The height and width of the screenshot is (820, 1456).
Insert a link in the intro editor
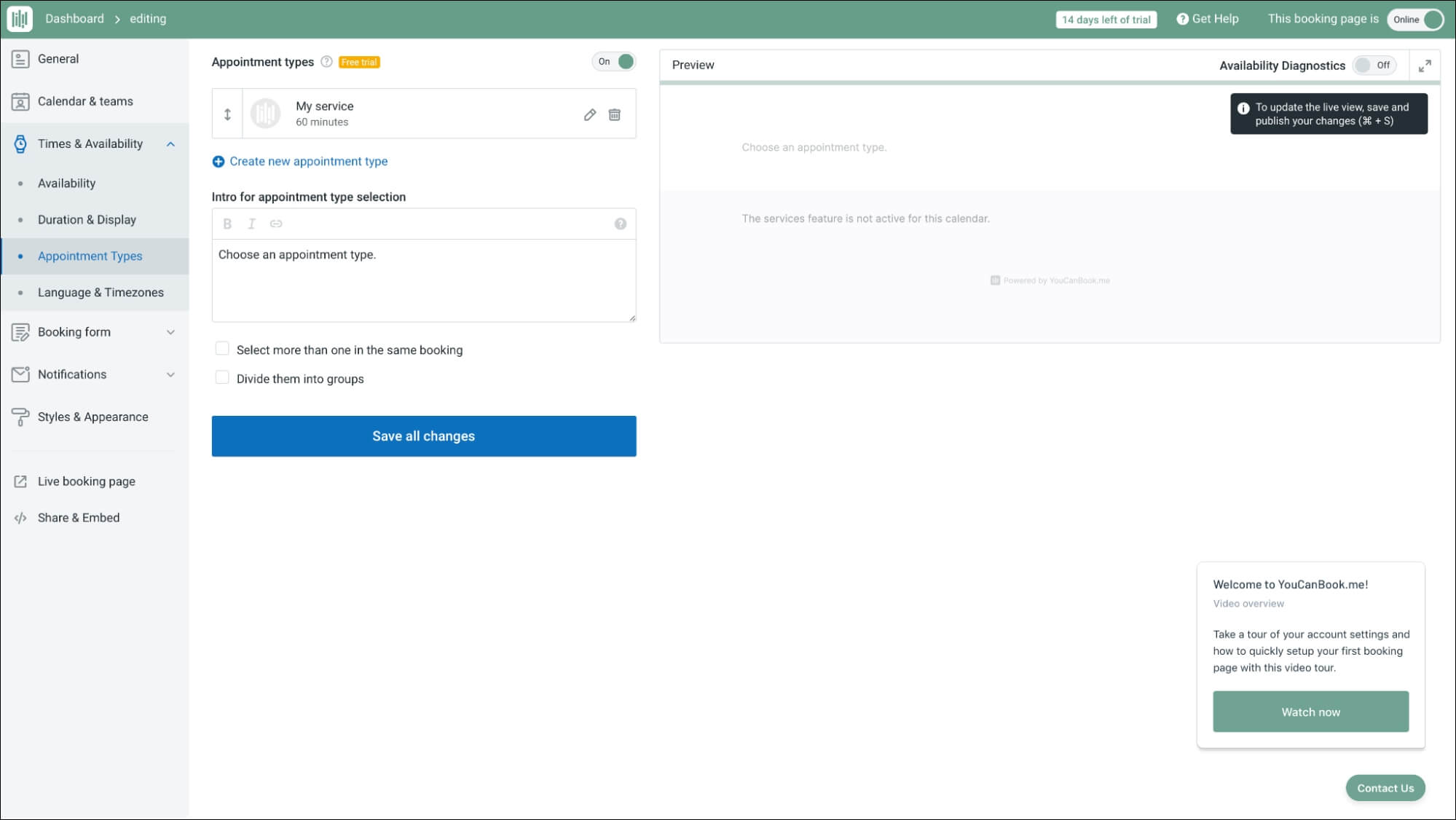tap(276, 224)
